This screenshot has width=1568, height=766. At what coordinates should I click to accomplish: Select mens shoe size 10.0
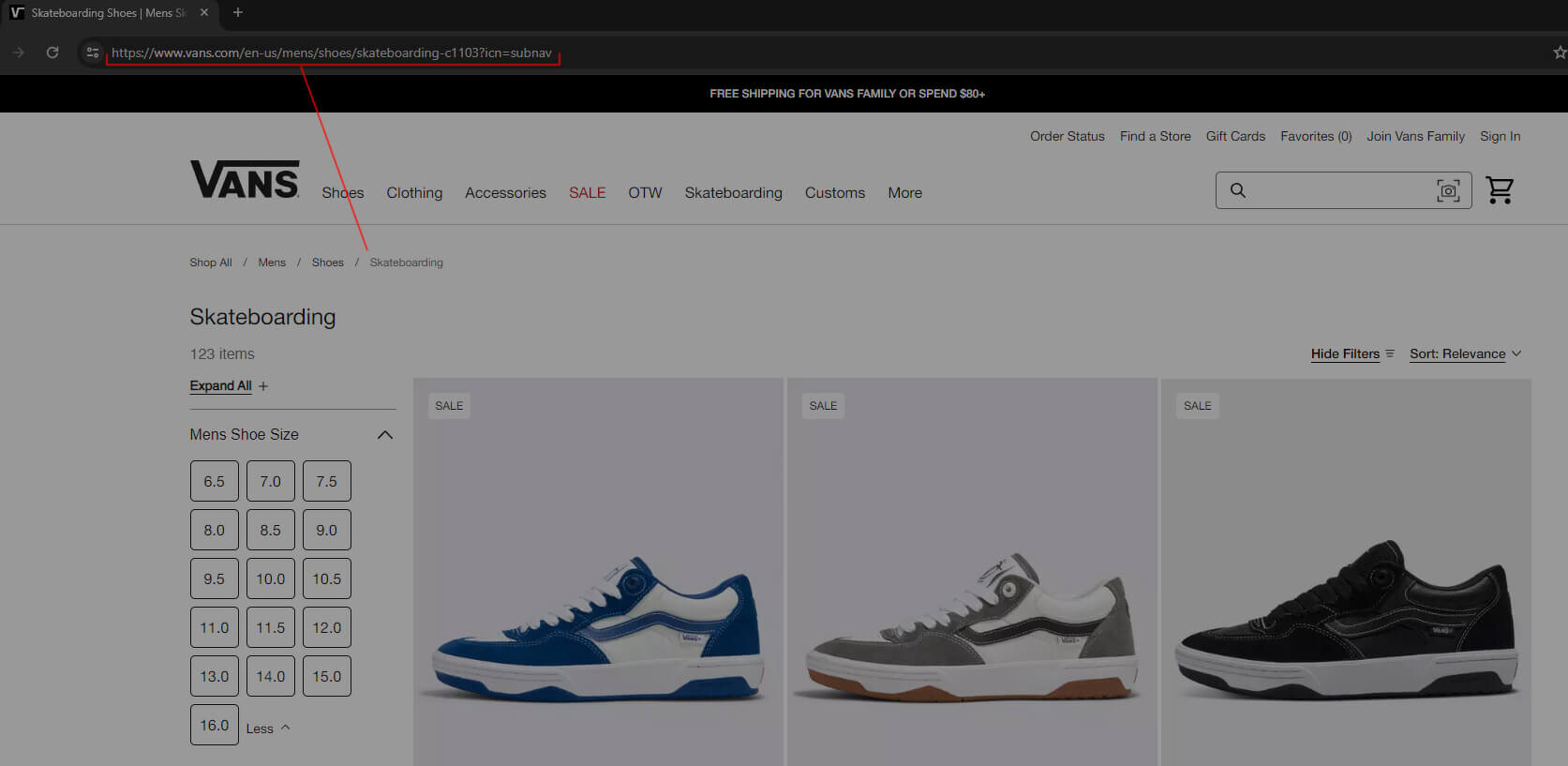[271, 579]
